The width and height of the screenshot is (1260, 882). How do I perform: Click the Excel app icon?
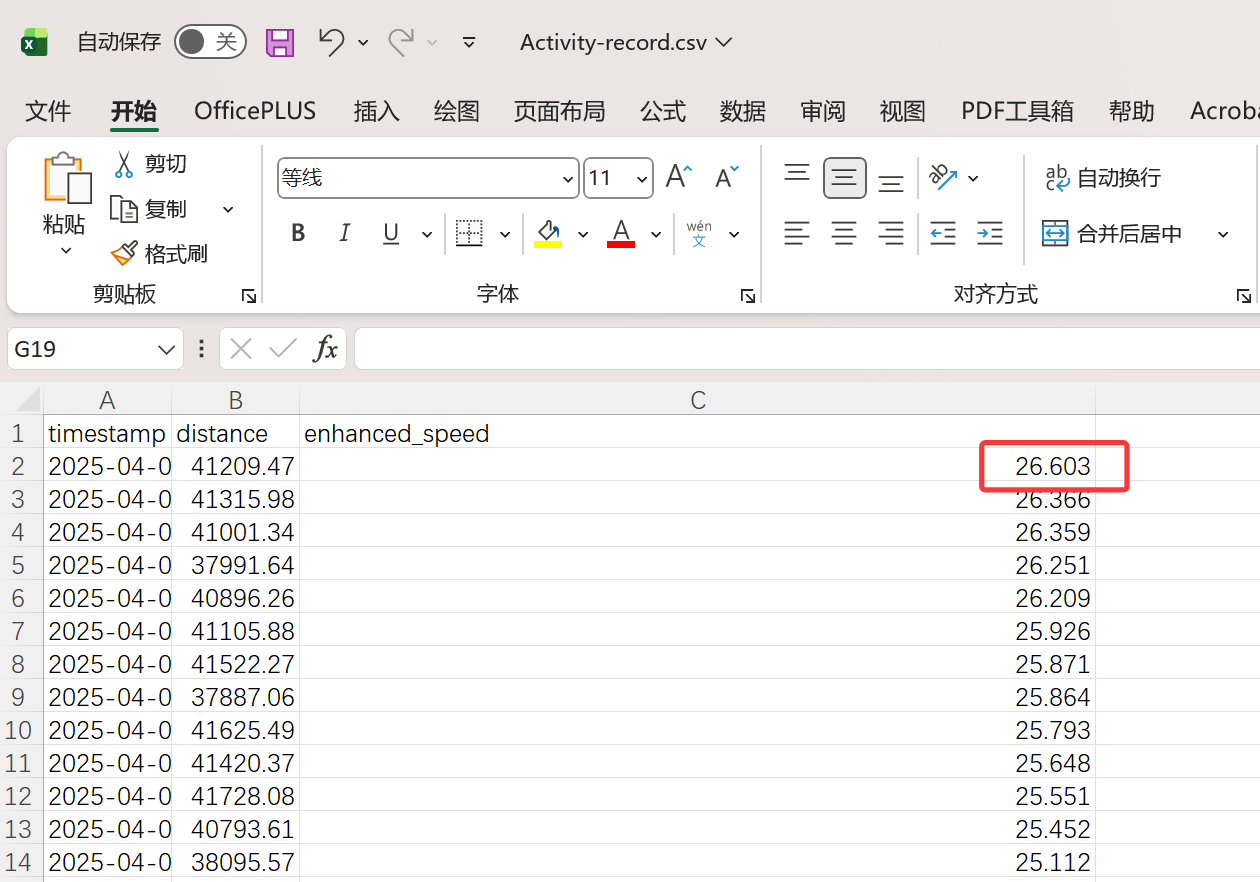tap(35, 42)
